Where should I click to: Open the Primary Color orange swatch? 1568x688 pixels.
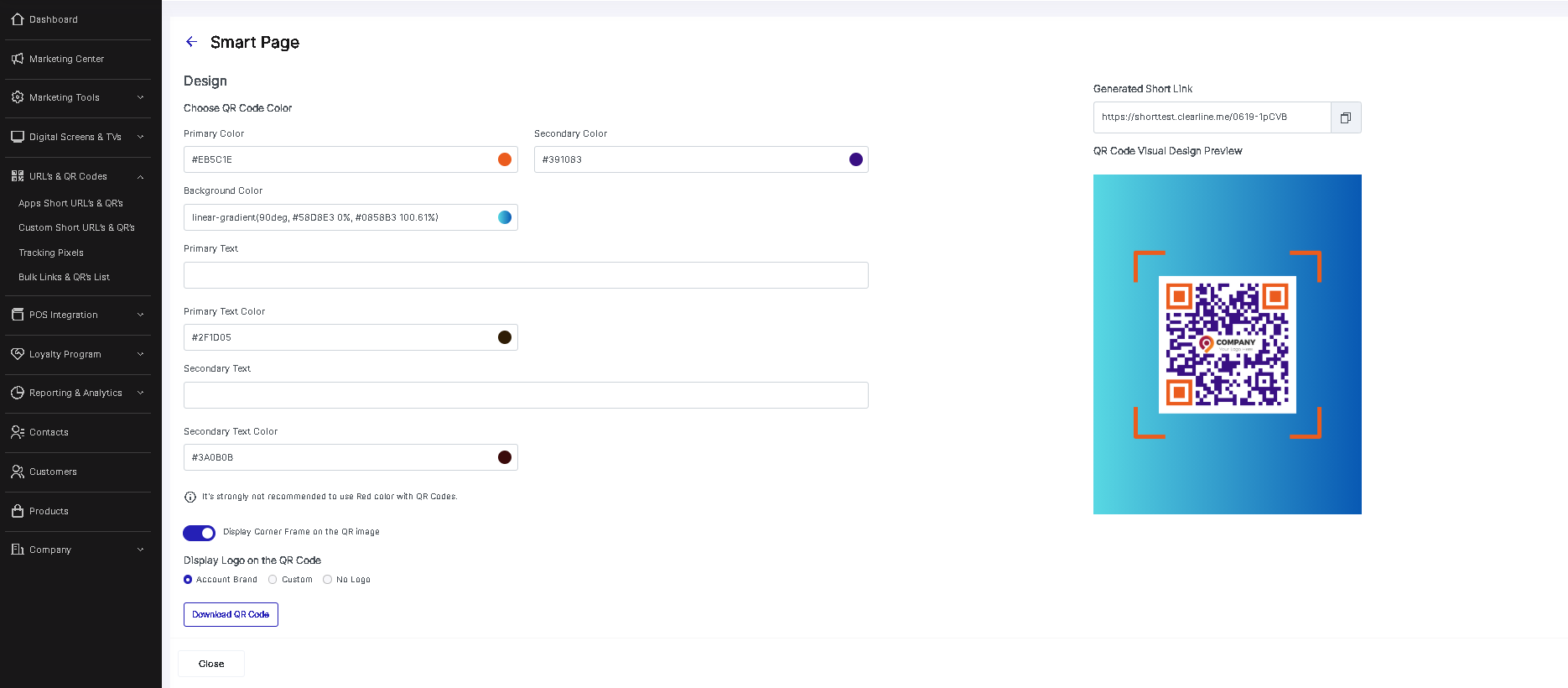point(505,159)
